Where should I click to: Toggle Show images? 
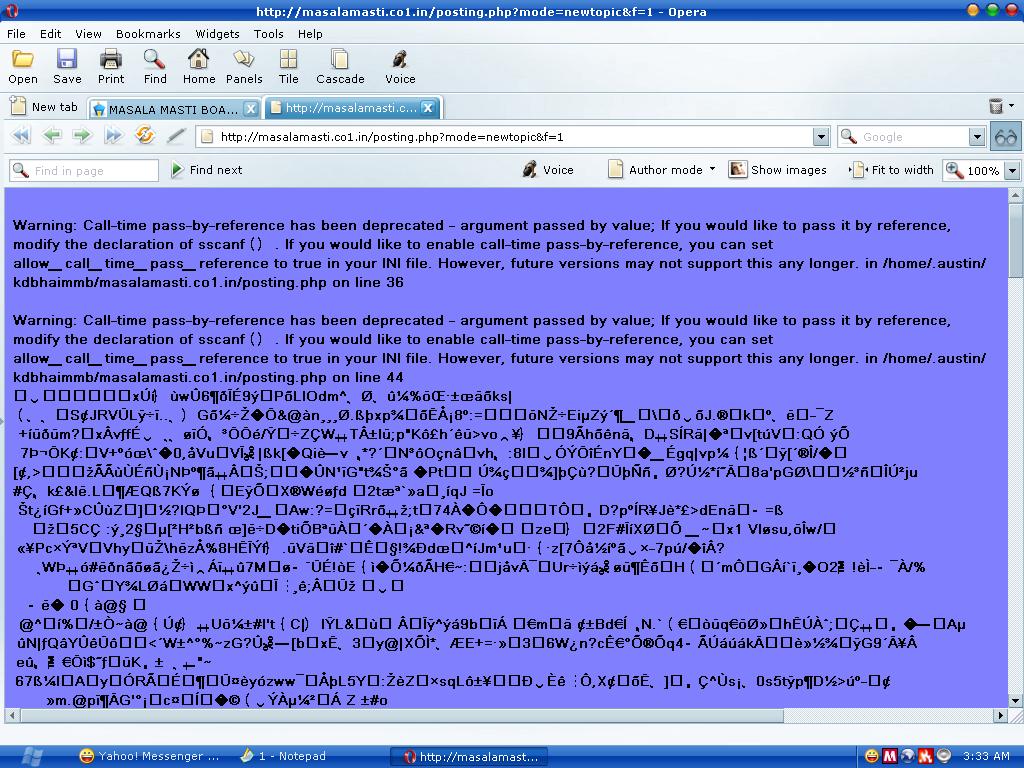click(x=777, y=170)
